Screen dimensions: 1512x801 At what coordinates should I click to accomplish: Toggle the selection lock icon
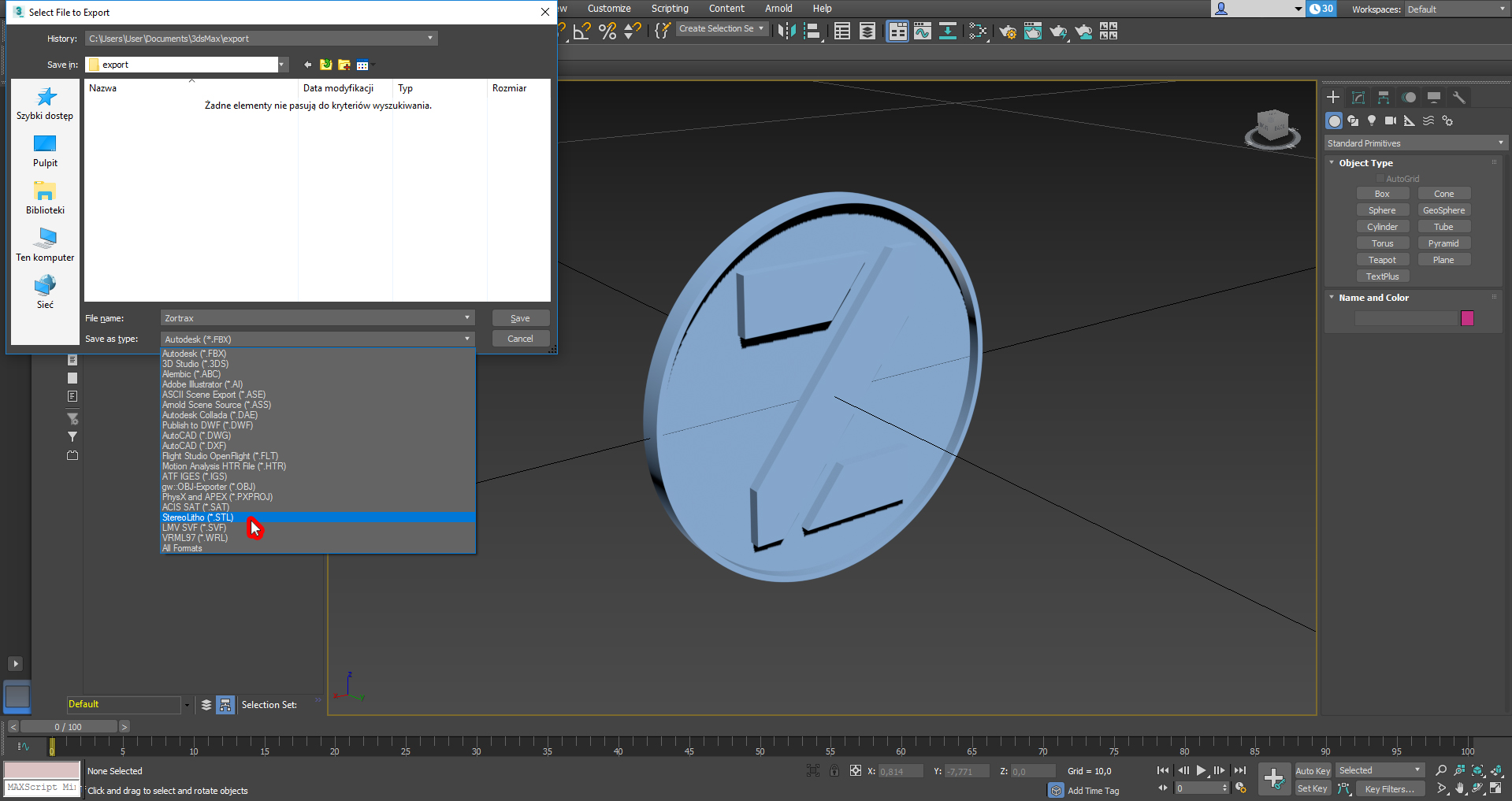(834, 771)
